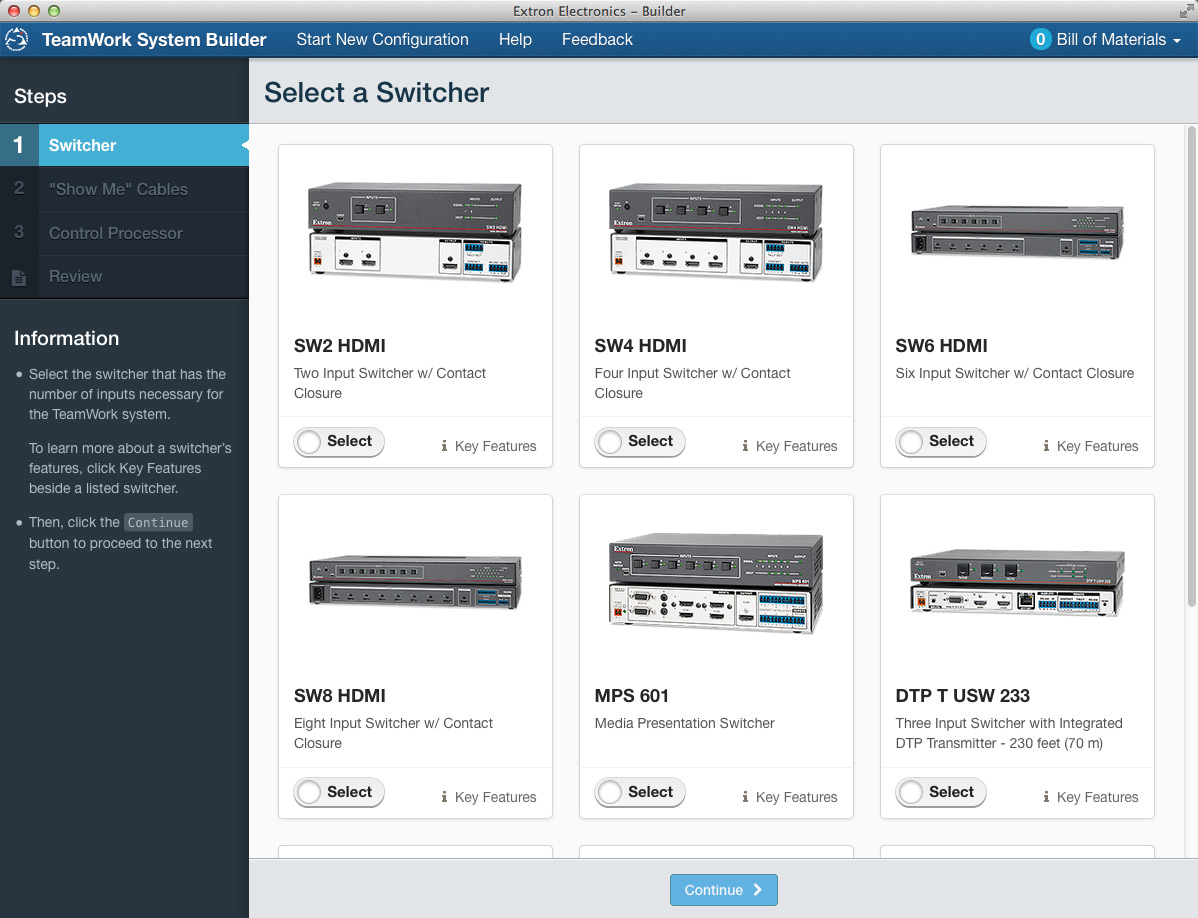The width and height of the screenshot is (1198, 918).
Task: Toggle the Select switch for DTP T USW 233
Action: pos(941,792)
